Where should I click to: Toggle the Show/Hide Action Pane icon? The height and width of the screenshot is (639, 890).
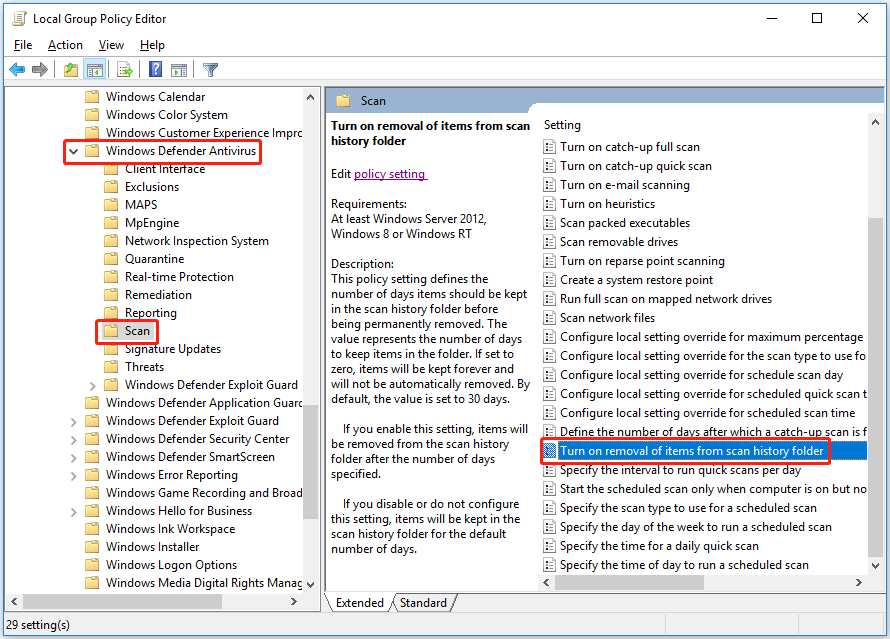[x=179, y=70]
